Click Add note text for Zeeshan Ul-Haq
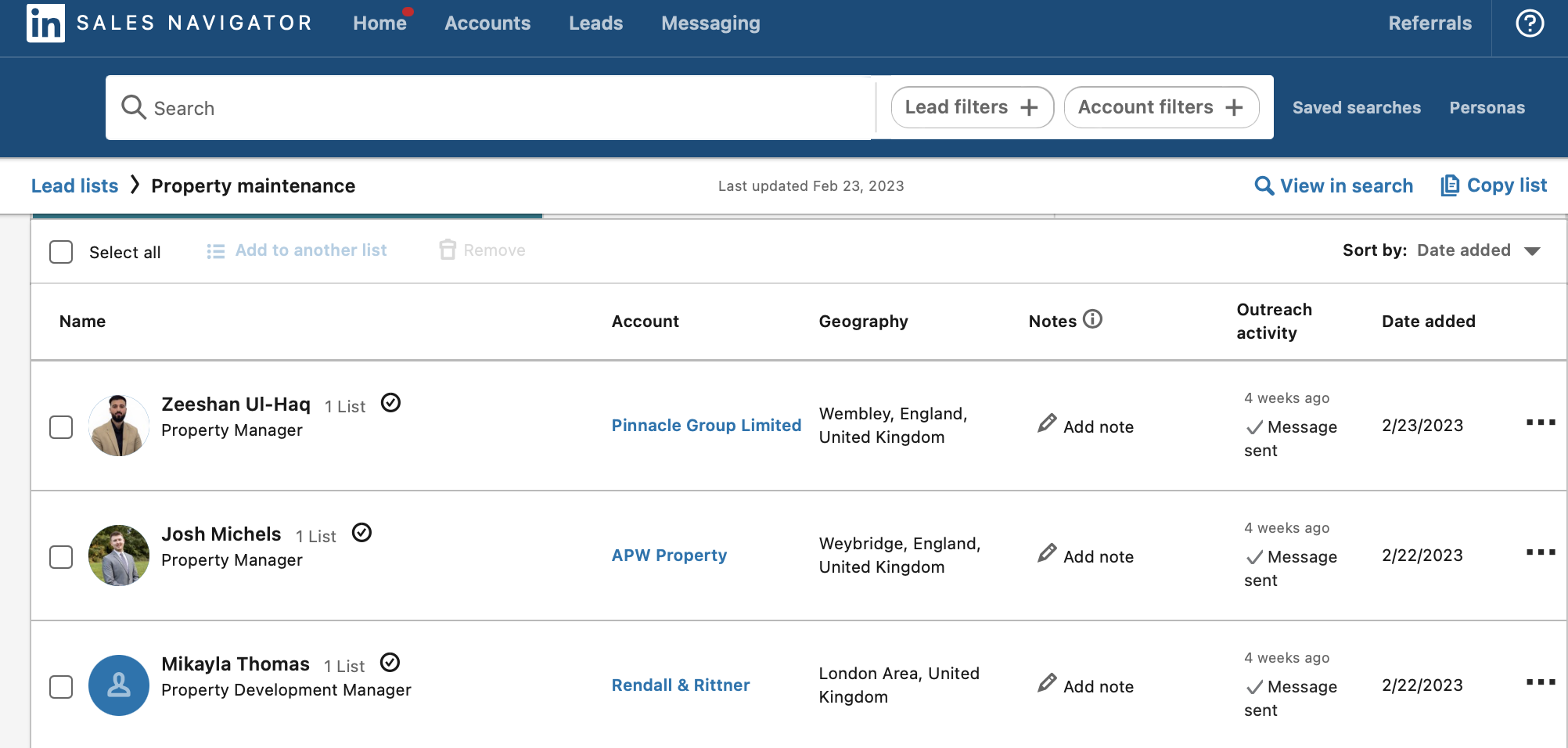 (x=1098, y=427)
